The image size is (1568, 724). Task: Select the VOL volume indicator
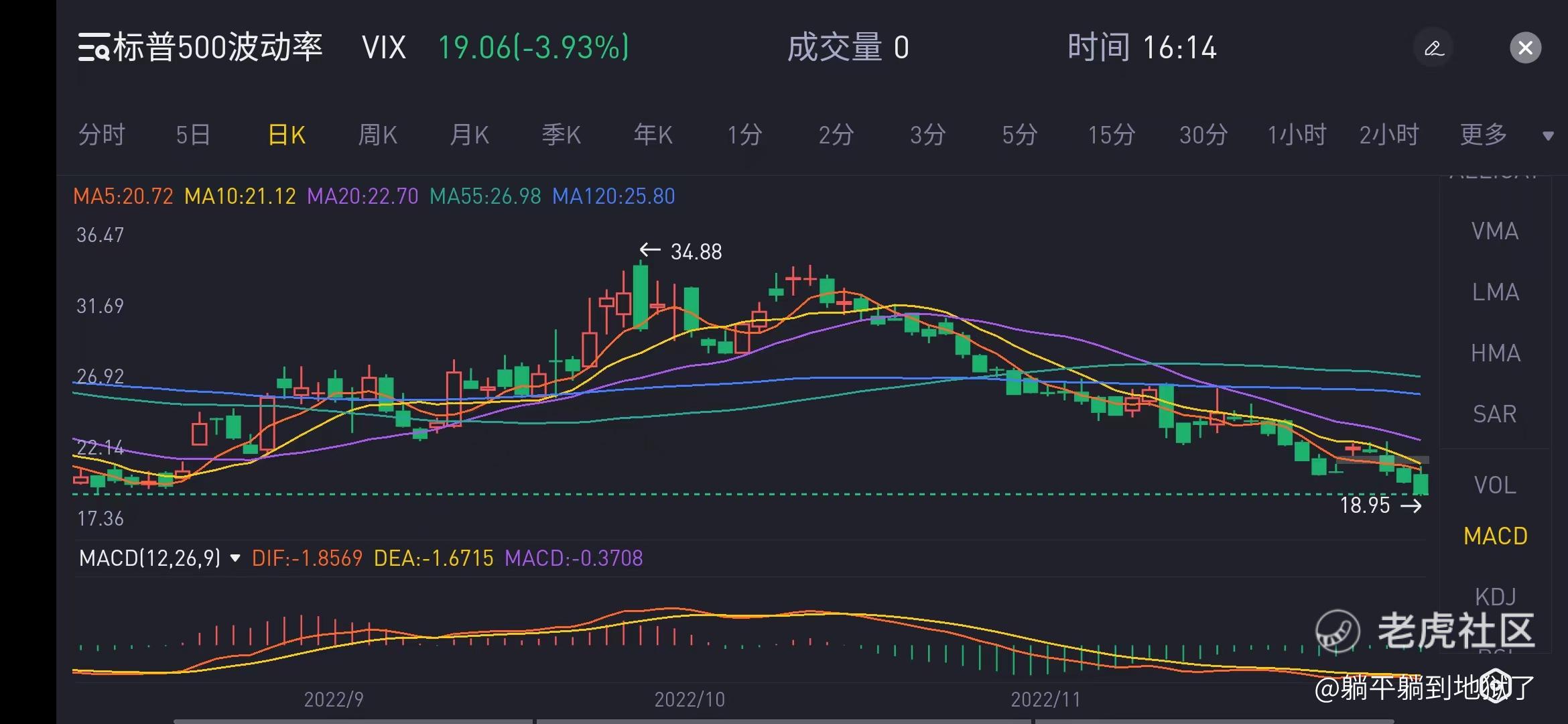pos(1495,485)
